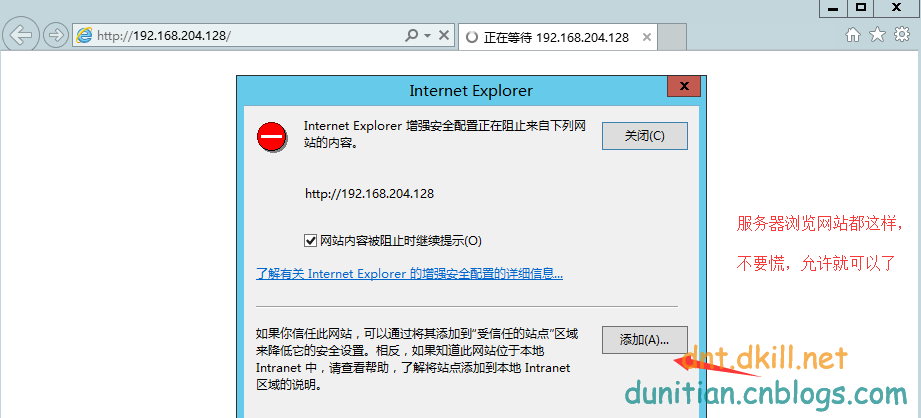Stop loading with the address bar X

(444, 36)
